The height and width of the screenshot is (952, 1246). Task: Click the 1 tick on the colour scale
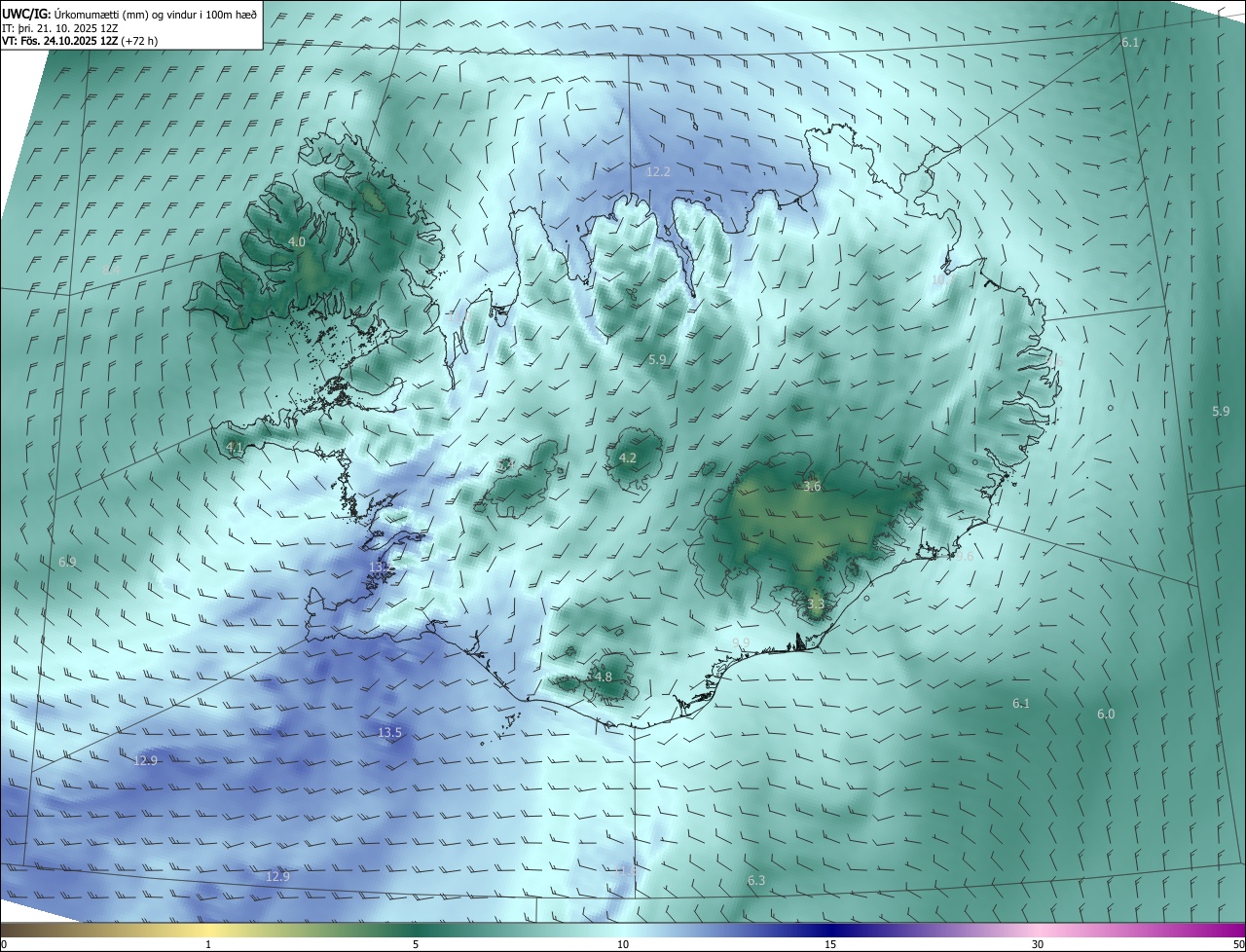click(208, 944)
